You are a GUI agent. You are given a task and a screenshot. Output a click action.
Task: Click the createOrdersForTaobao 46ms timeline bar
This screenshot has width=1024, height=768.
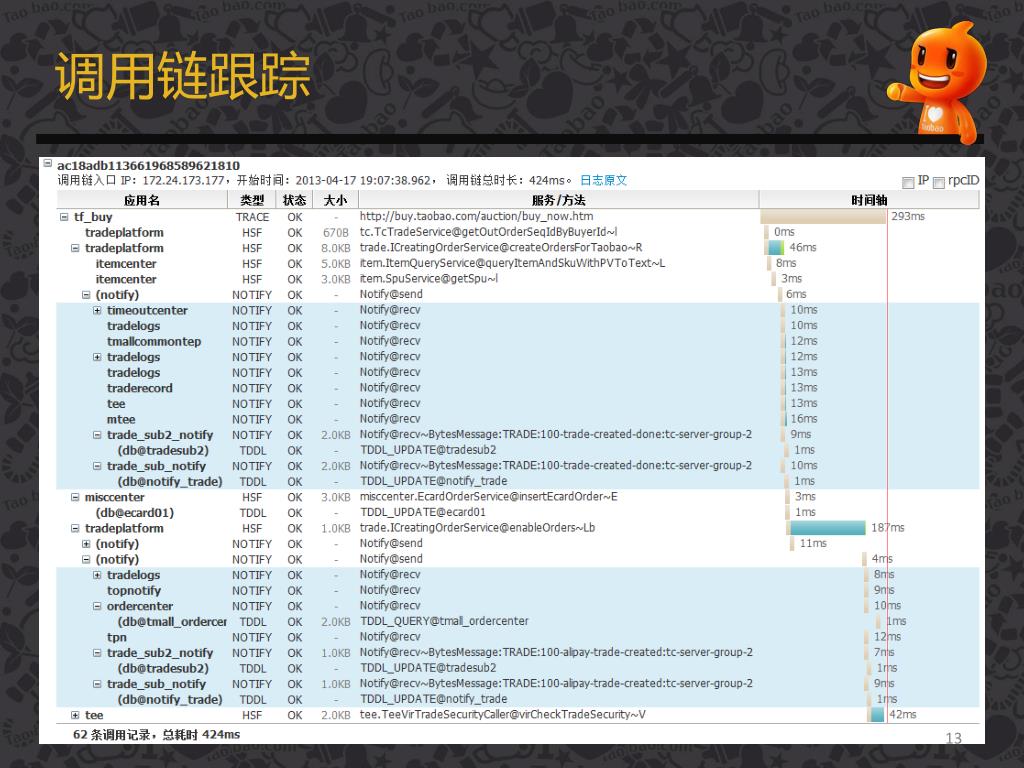click(775, 248)
